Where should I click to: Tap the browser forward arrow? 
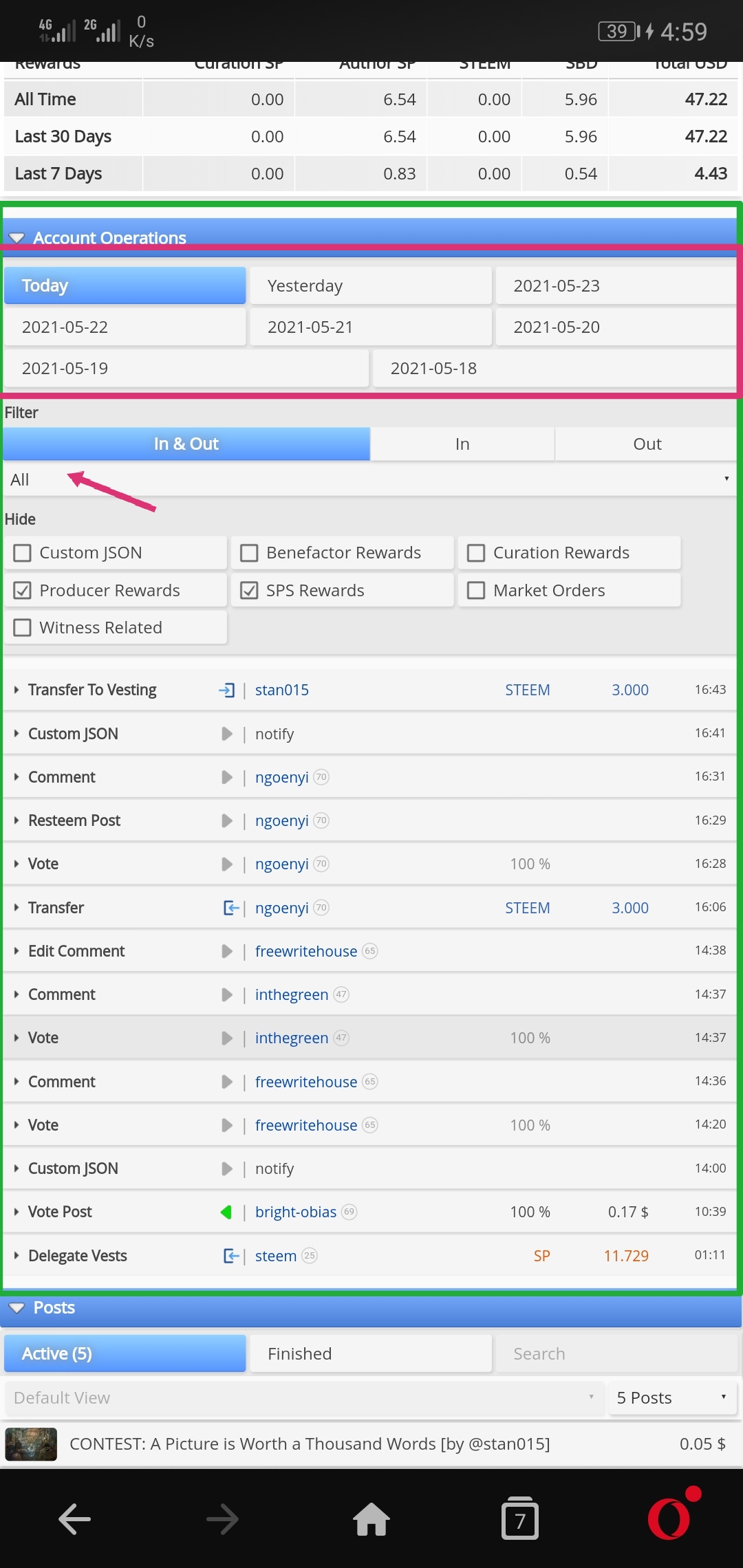click(x=223, y=1518)
